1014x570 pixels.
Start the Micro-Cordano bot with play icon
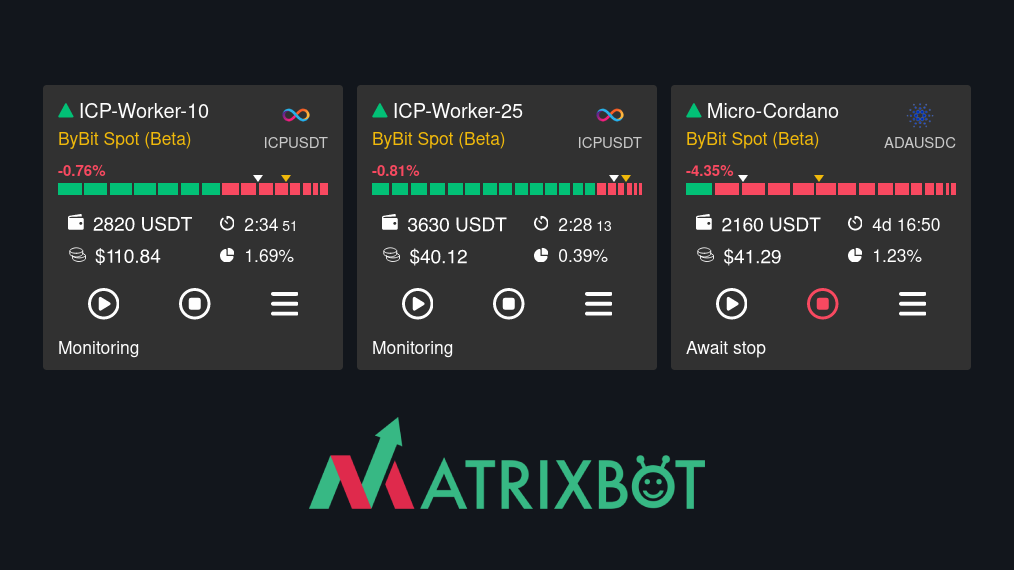[x=731, y=303]
